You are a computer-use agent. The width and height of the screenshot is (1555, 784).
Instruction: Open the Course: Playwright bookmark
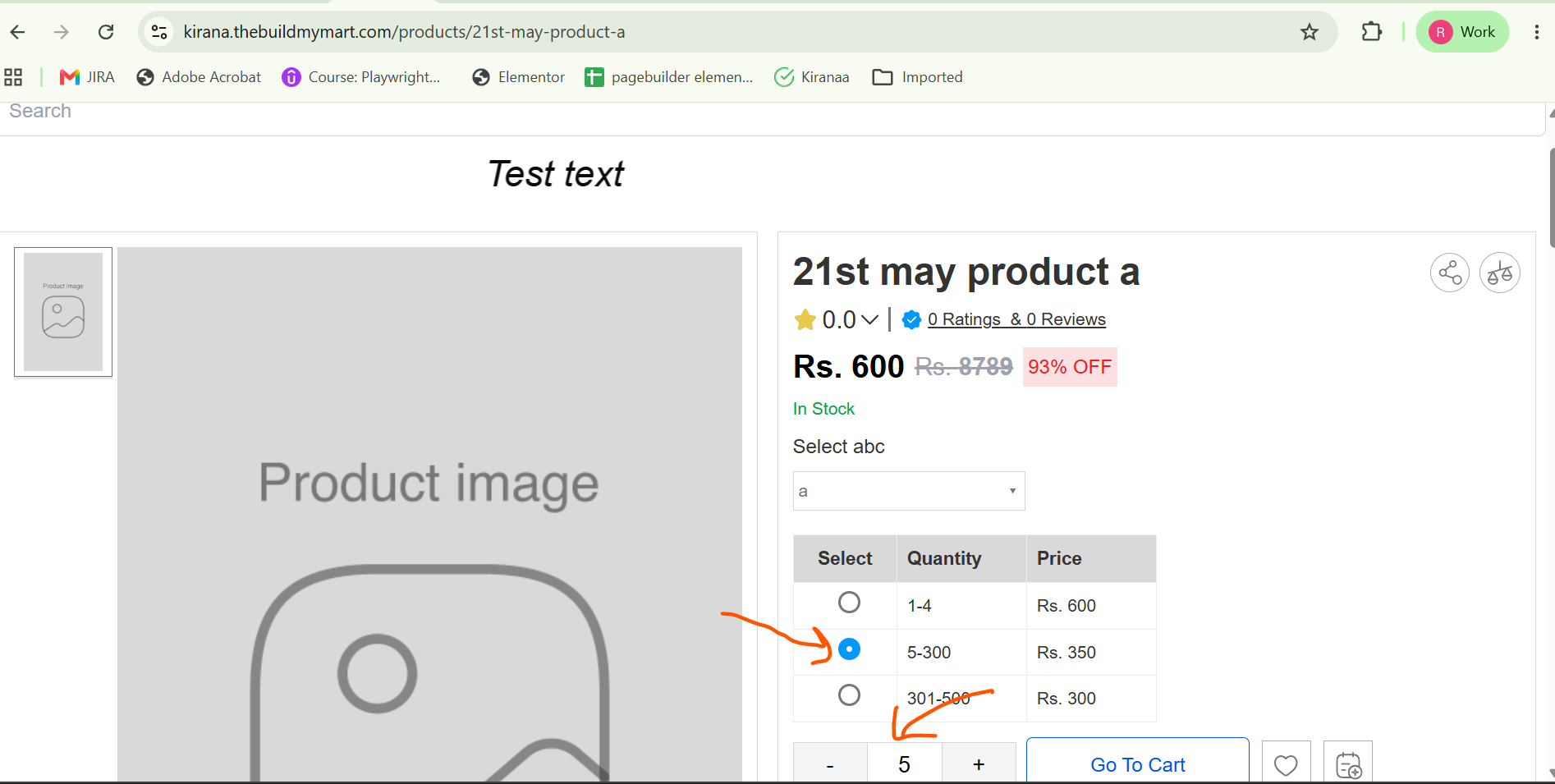pyautogui.click(x=361, y=77)
